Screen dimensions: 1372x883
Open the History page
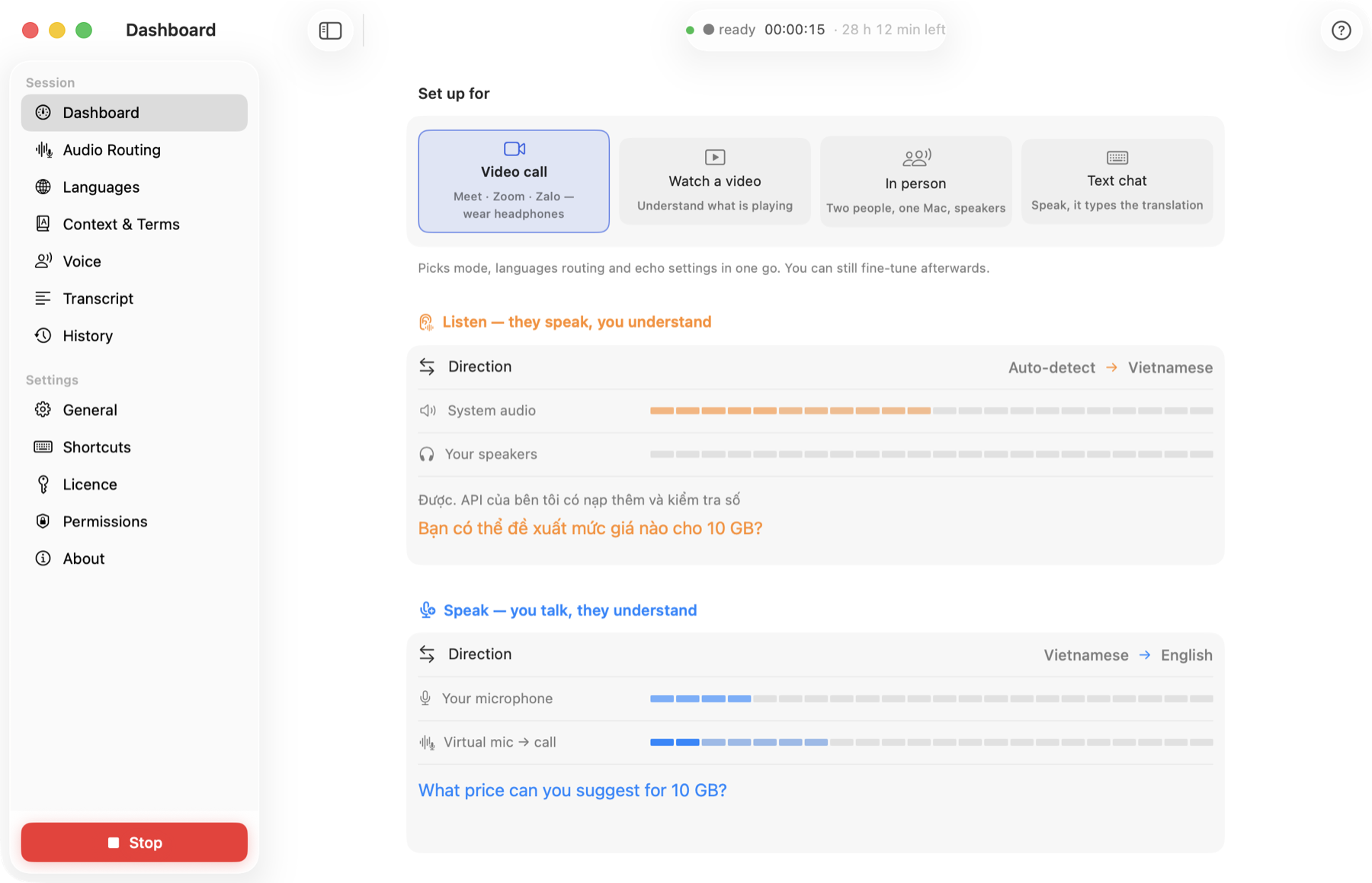[x=134, y=336]
